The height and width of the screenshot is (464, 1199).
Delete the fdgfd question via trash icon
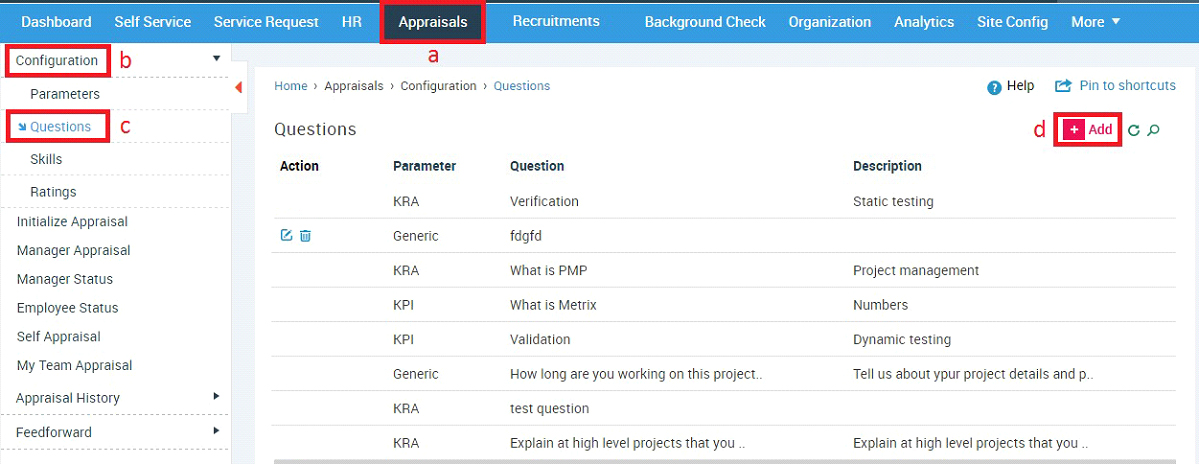[x=305, y=235]
